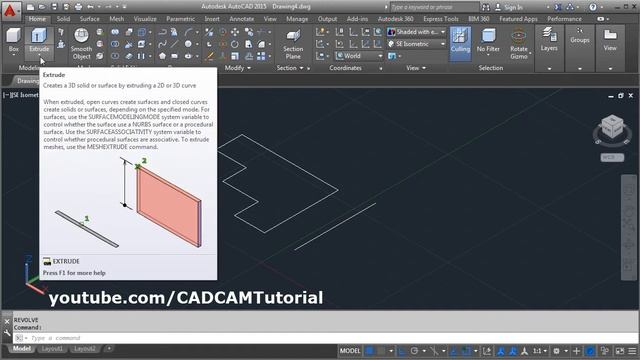Viewport: 640px width, 360px height.
Task: Click the search binoculars icon in title bar
Action: pyautogui.click(x=486, y=7)
